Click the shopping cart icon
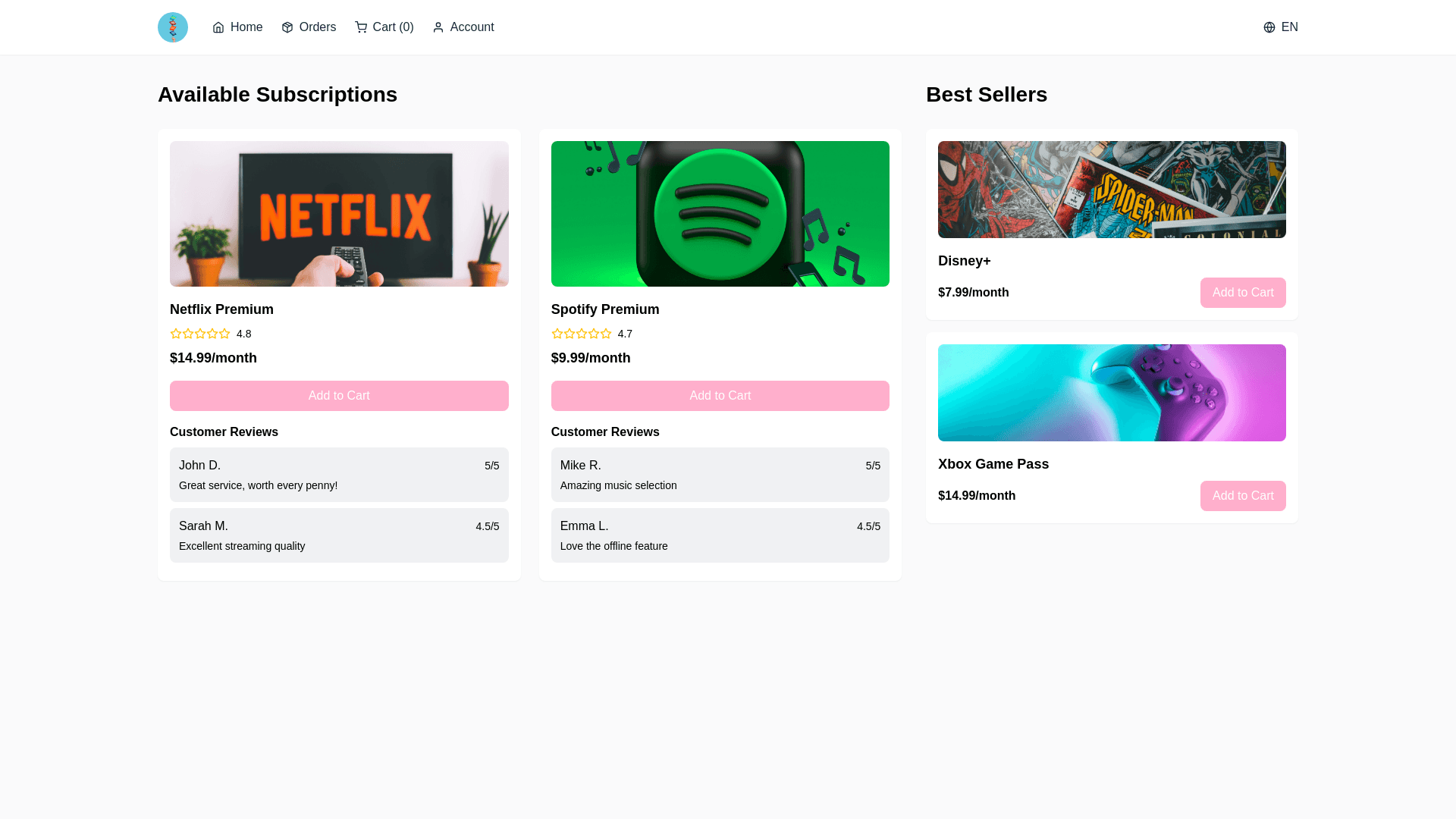The width and height of the screenshot is (1456, 819). click(361, 27)
